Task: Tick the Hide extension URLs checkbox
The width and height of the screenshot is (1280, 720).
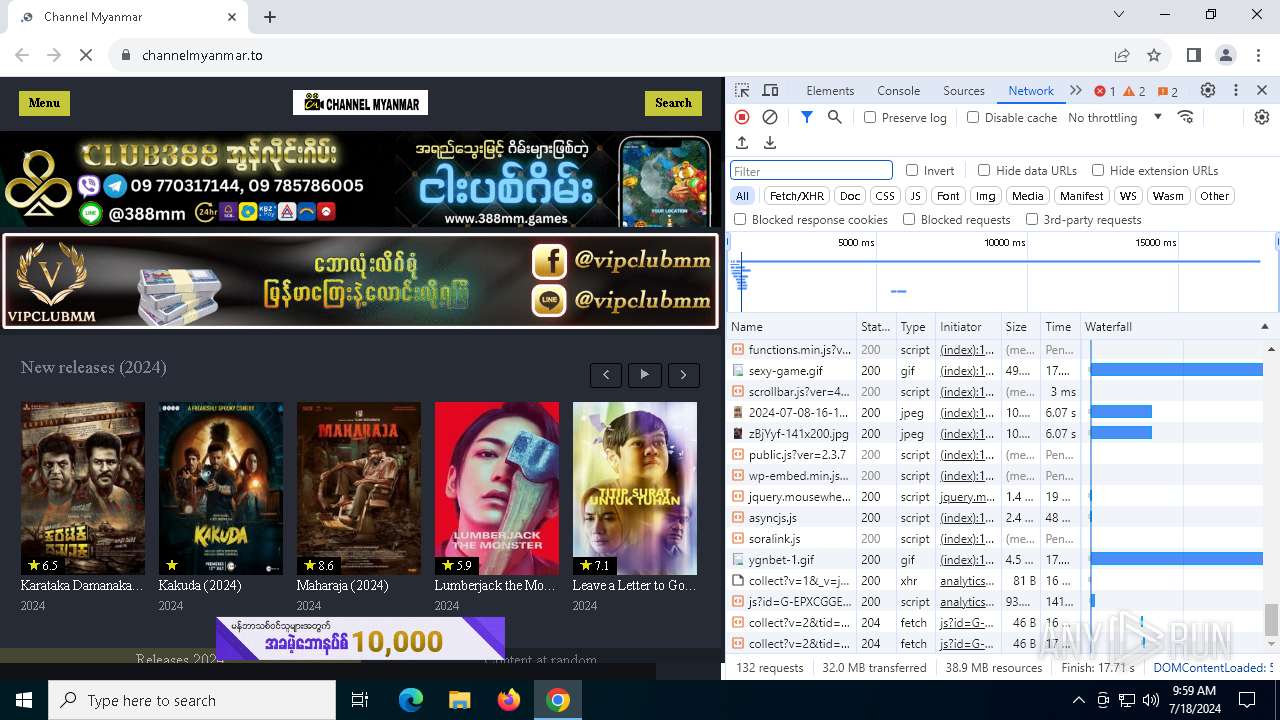Action: 1098,170
